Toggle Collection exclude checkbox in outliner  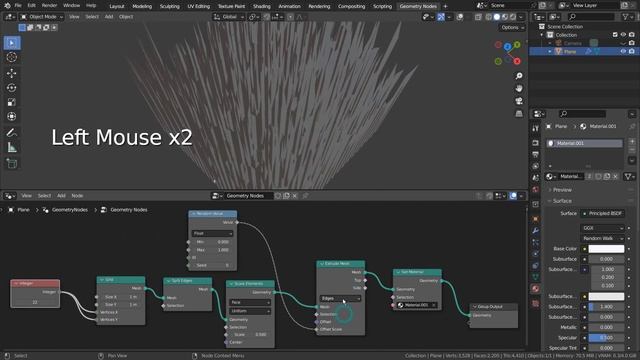615,35
